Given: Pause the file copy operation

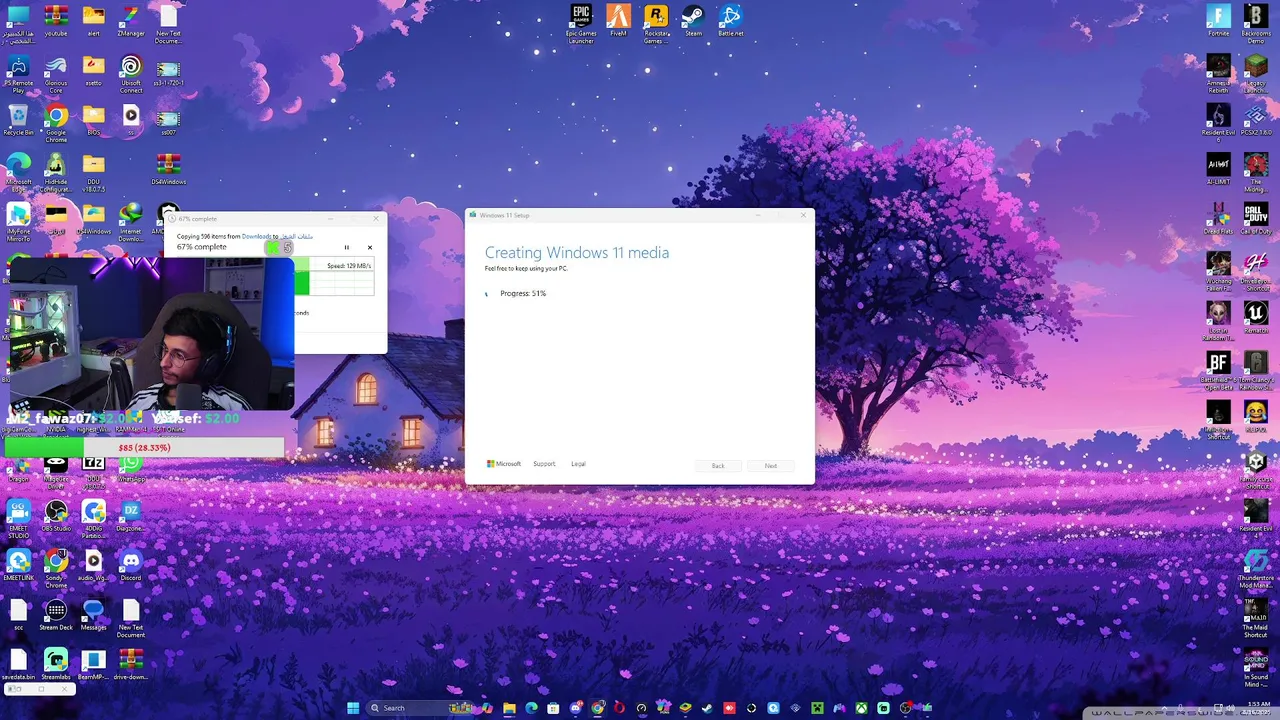Looking at the screenshot, I should [347, 247].
